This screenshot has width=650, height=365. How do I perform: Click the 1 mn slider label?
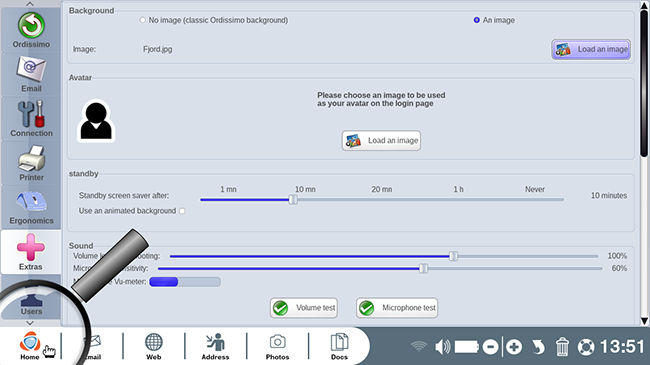pos(228,189)
